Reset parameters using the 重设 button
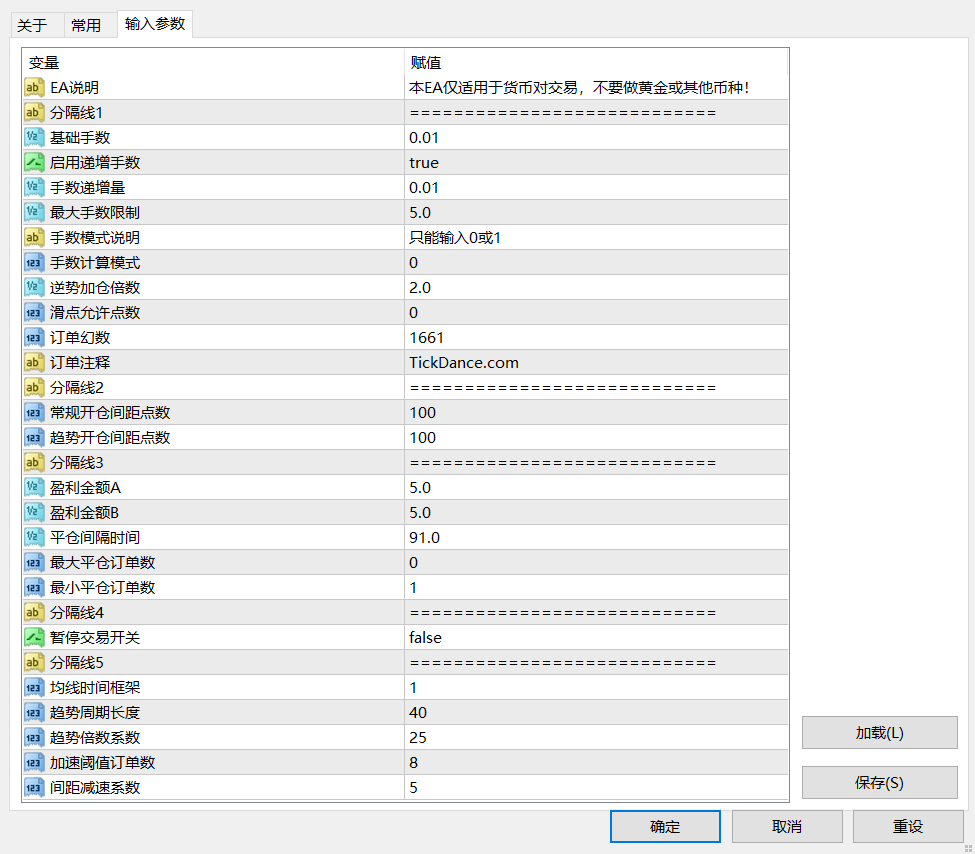975x854 pixels. [908, 827]
